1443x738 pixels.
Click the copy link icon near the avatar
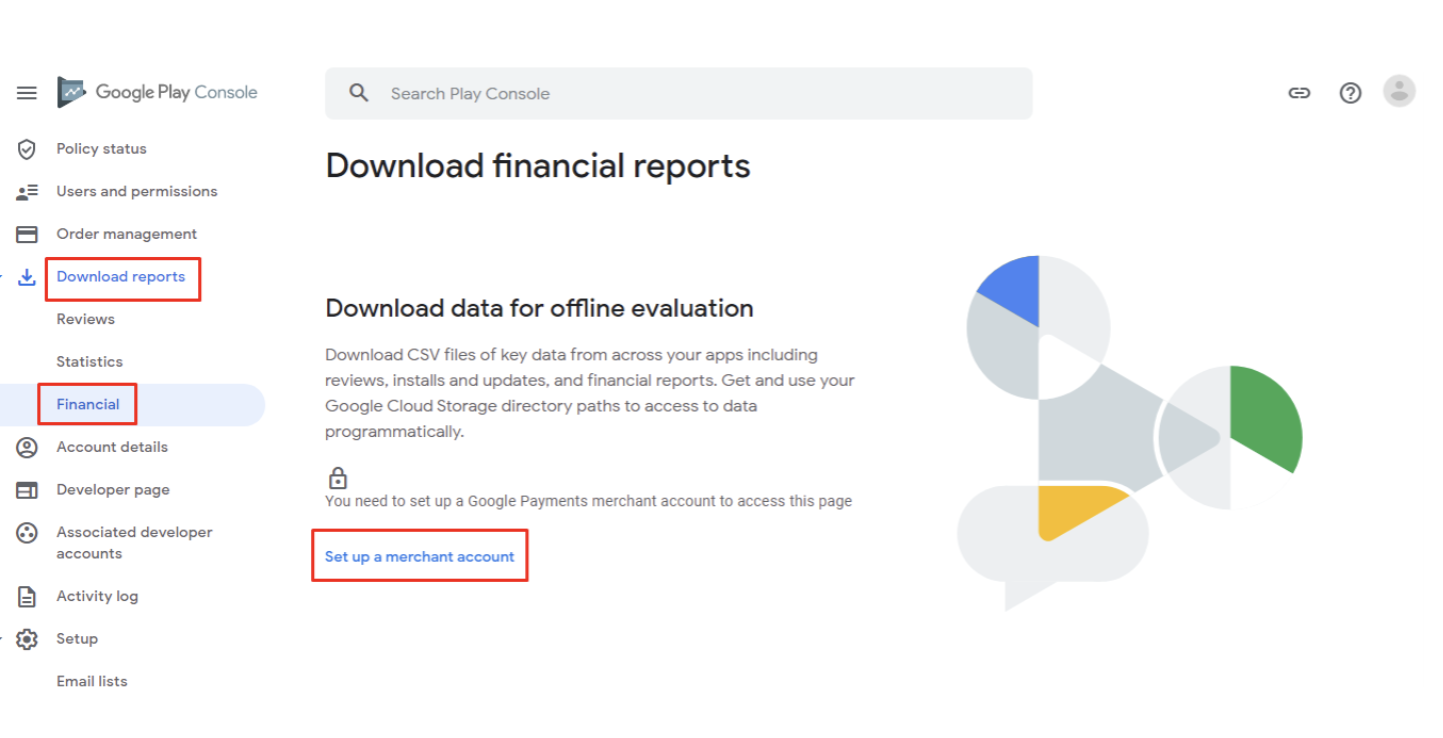coord(1299,92)
